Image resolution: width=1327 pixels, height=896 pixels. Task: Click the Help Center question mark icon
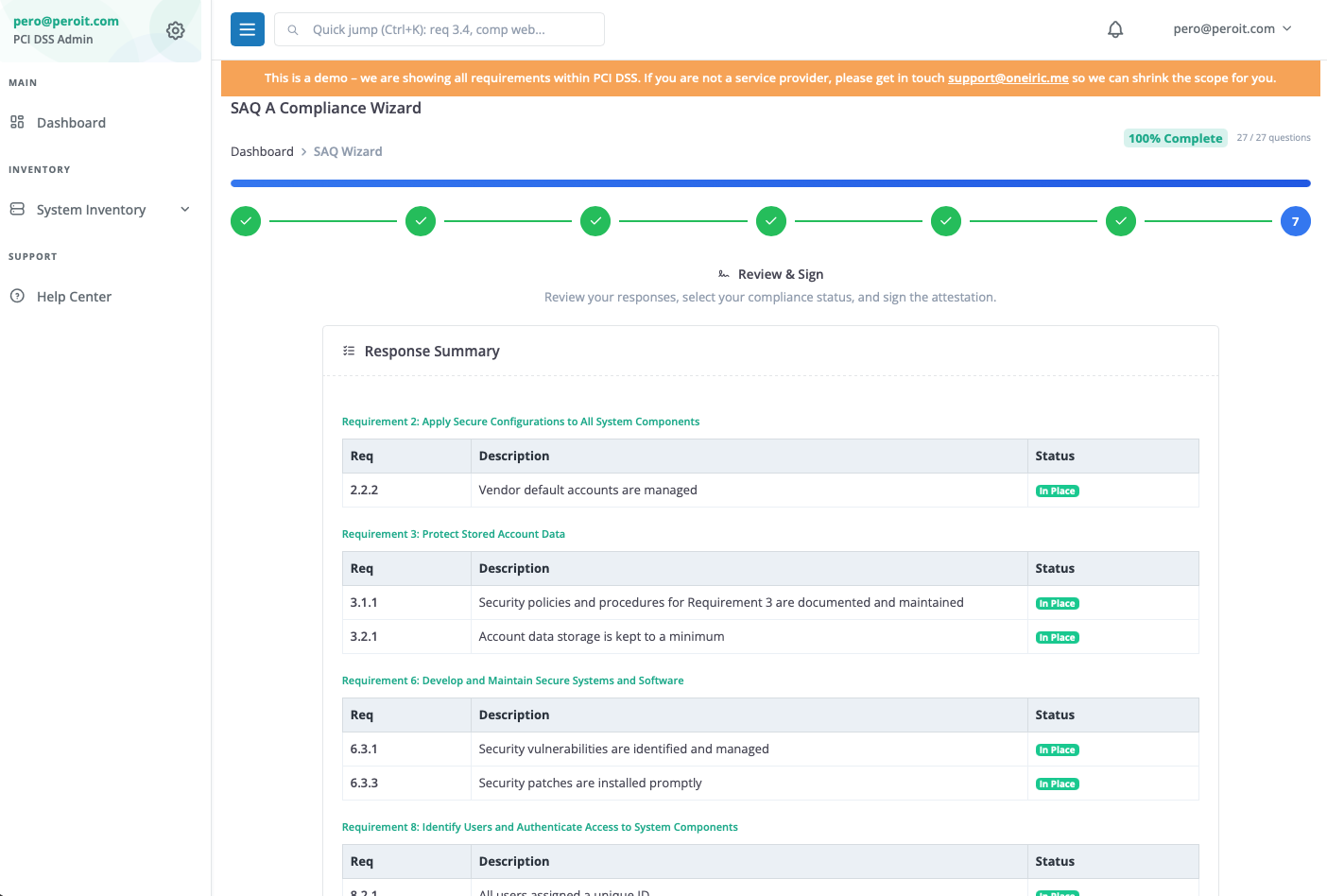17,296
